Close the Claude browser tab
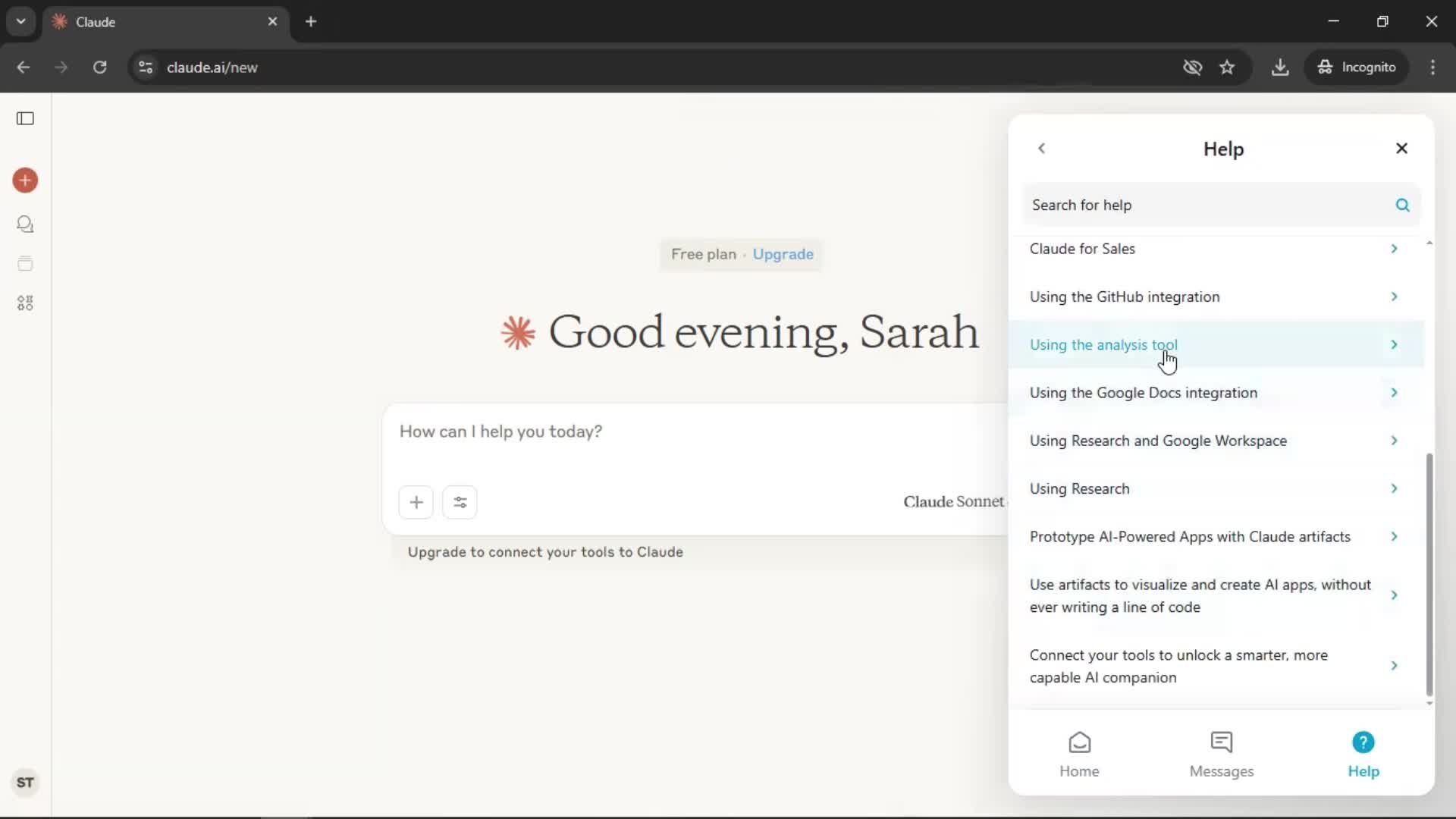Viewport: 1456px width, 819px height. click(272, 21)
